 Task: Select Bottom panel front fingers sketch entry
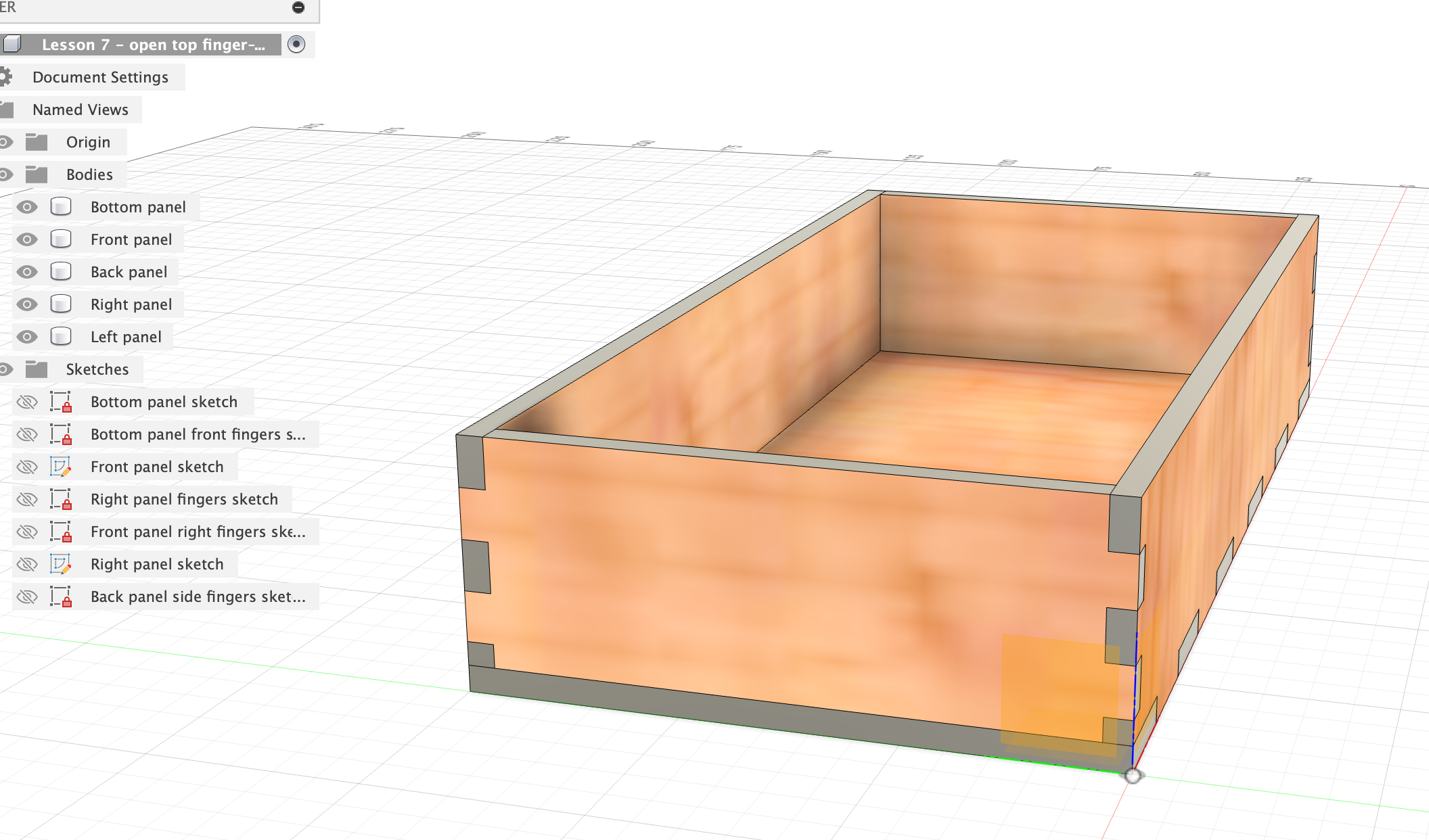click(198, 434)
